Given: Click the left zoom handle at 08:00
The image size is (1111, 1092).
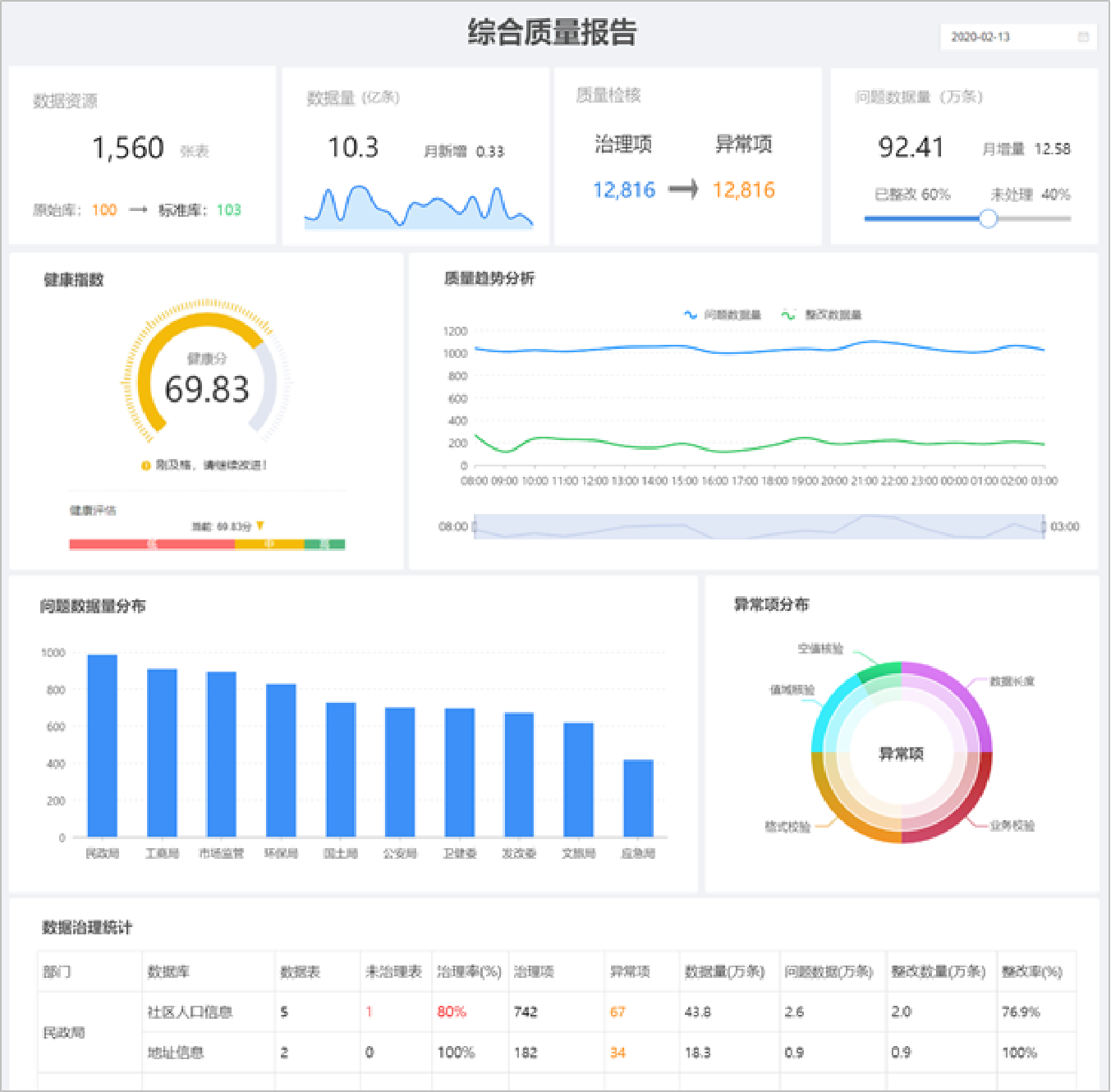Looking at the screenshot, I should 475,526.
